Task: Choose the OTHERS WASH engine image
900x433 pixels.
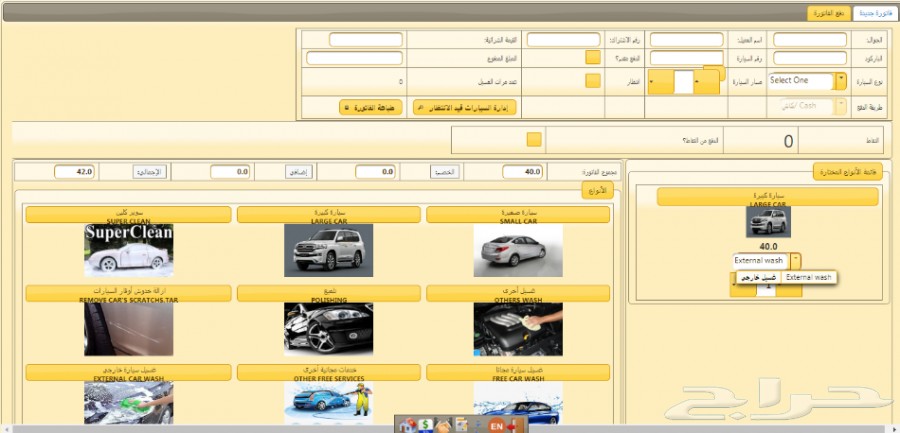Action: click(x=518, y=329)
